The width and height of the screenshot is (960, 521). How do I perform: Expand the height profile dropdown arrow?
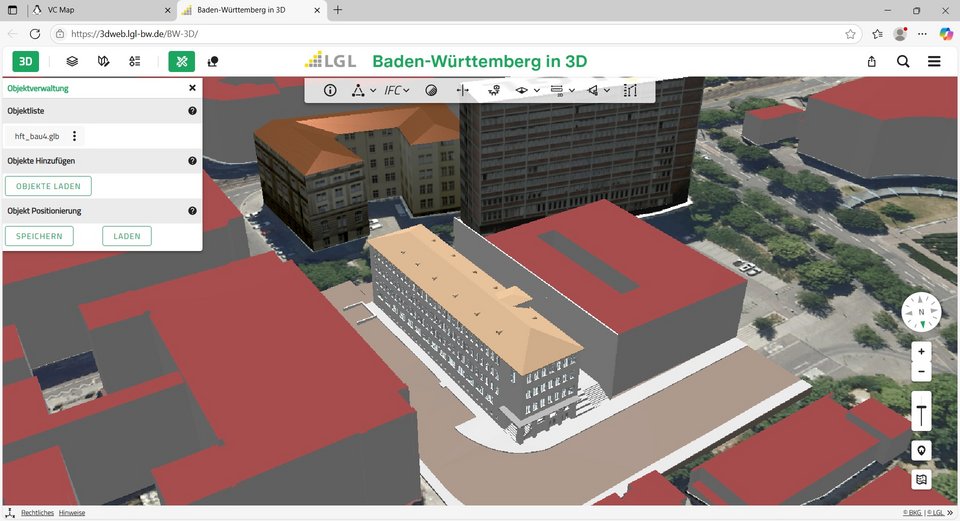click(572, 91)
